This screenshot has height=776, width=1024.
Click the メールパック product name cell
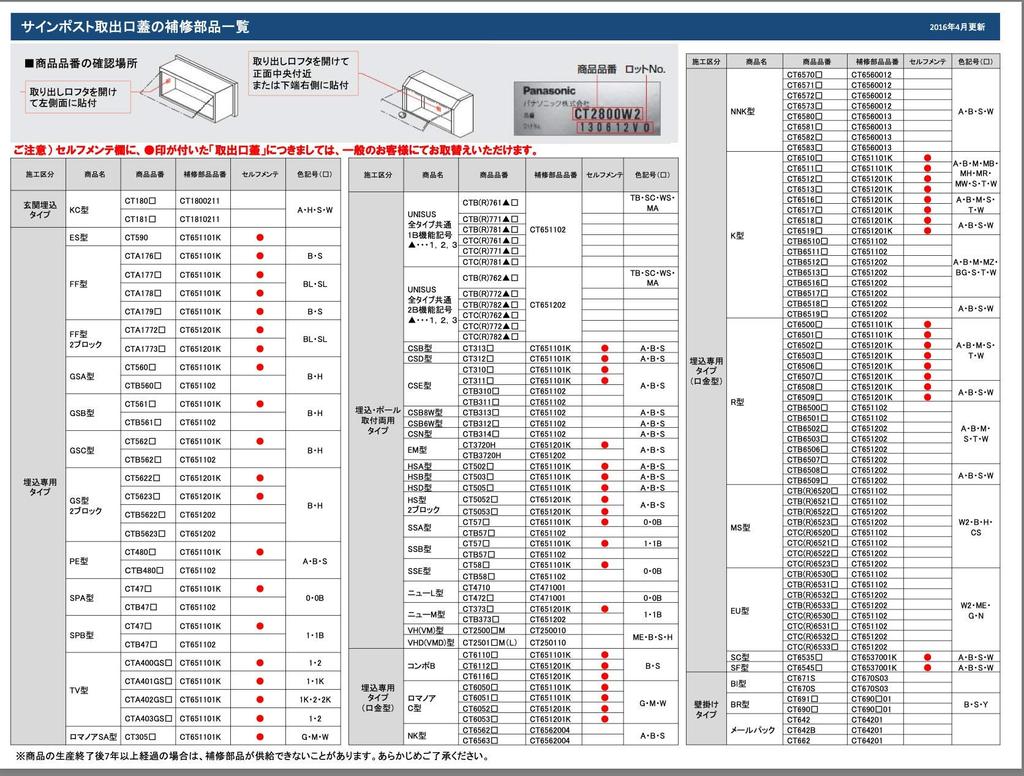pos(754,730)
